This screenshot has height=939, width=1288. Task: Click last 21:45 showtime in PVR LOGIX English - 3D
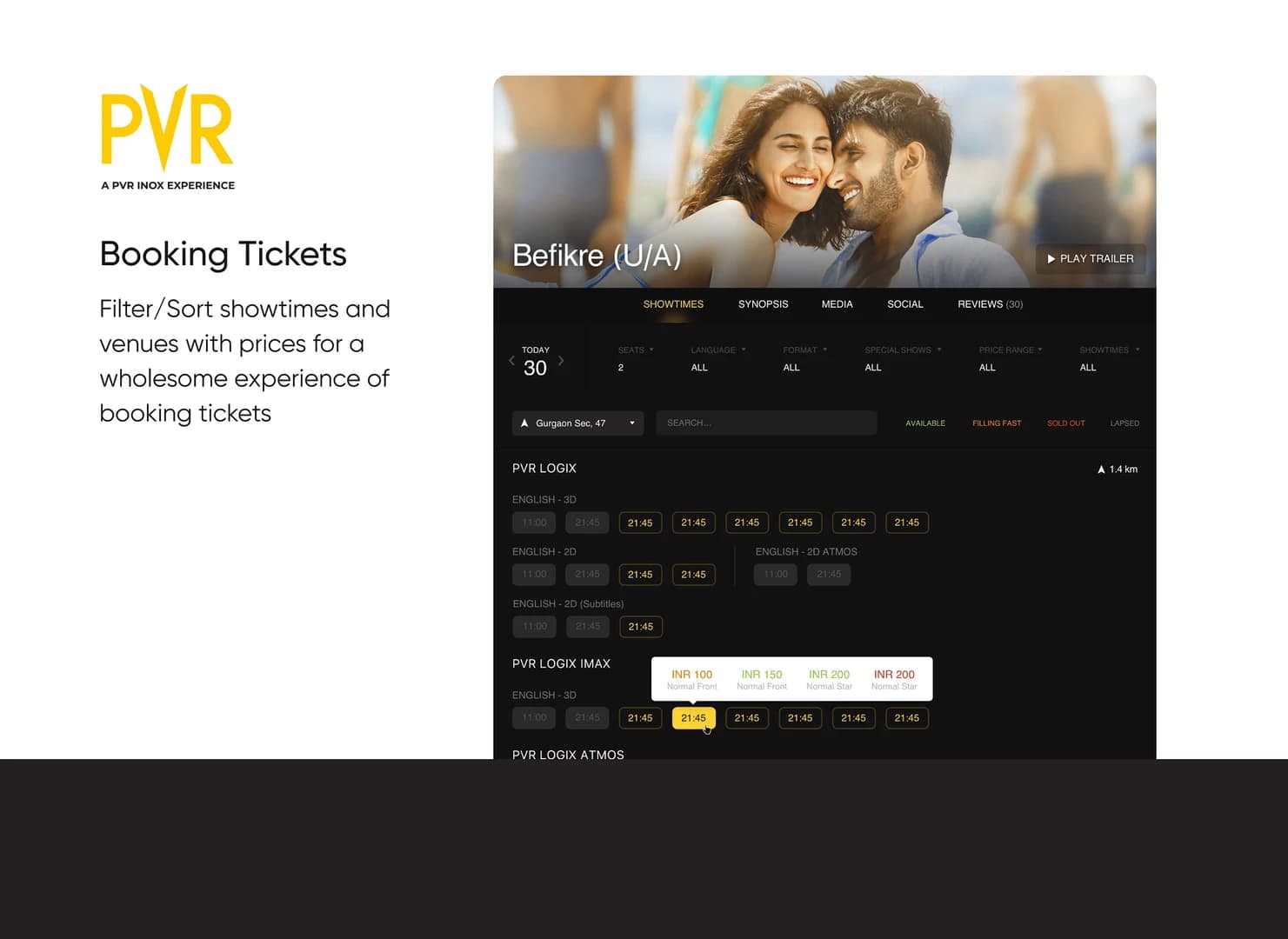(x=906, y=523)
